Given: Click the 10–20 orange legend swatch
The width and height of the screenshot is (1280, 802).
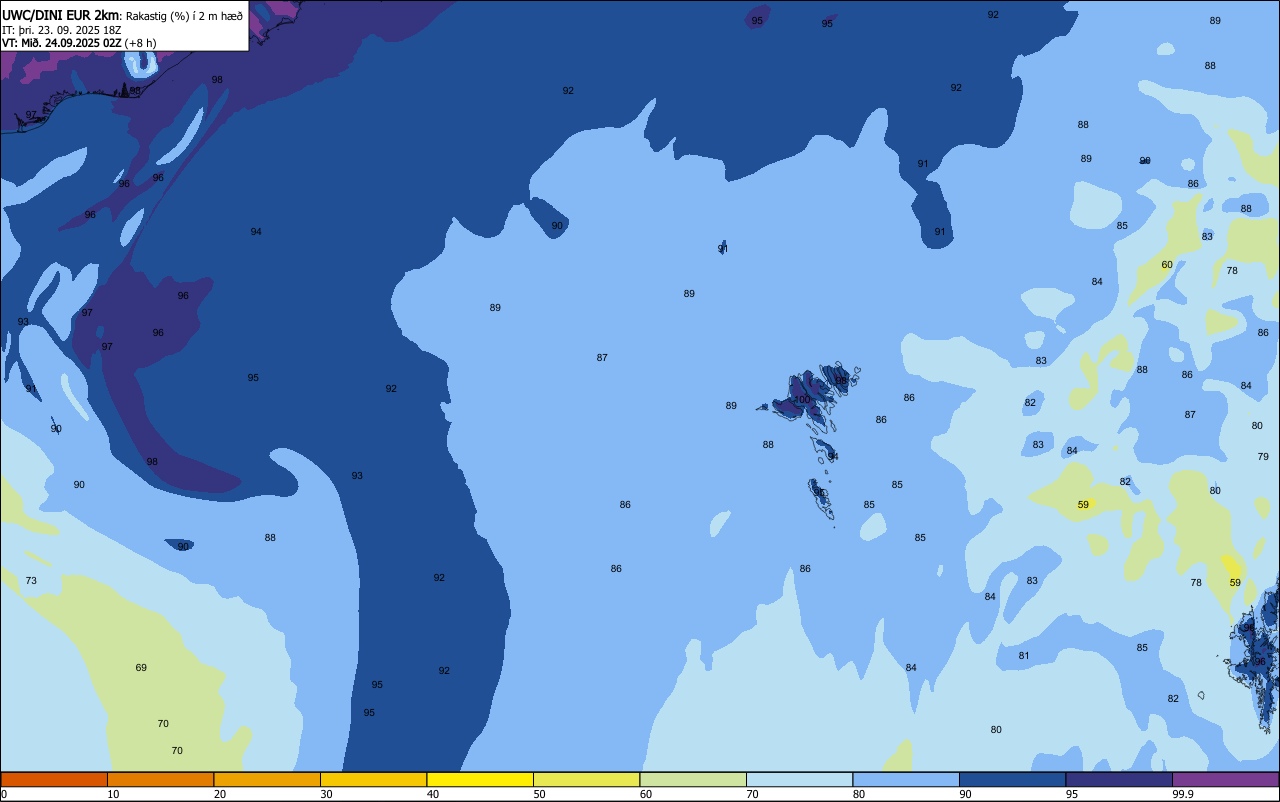Looking at the screenshot, I should [160, 779].
